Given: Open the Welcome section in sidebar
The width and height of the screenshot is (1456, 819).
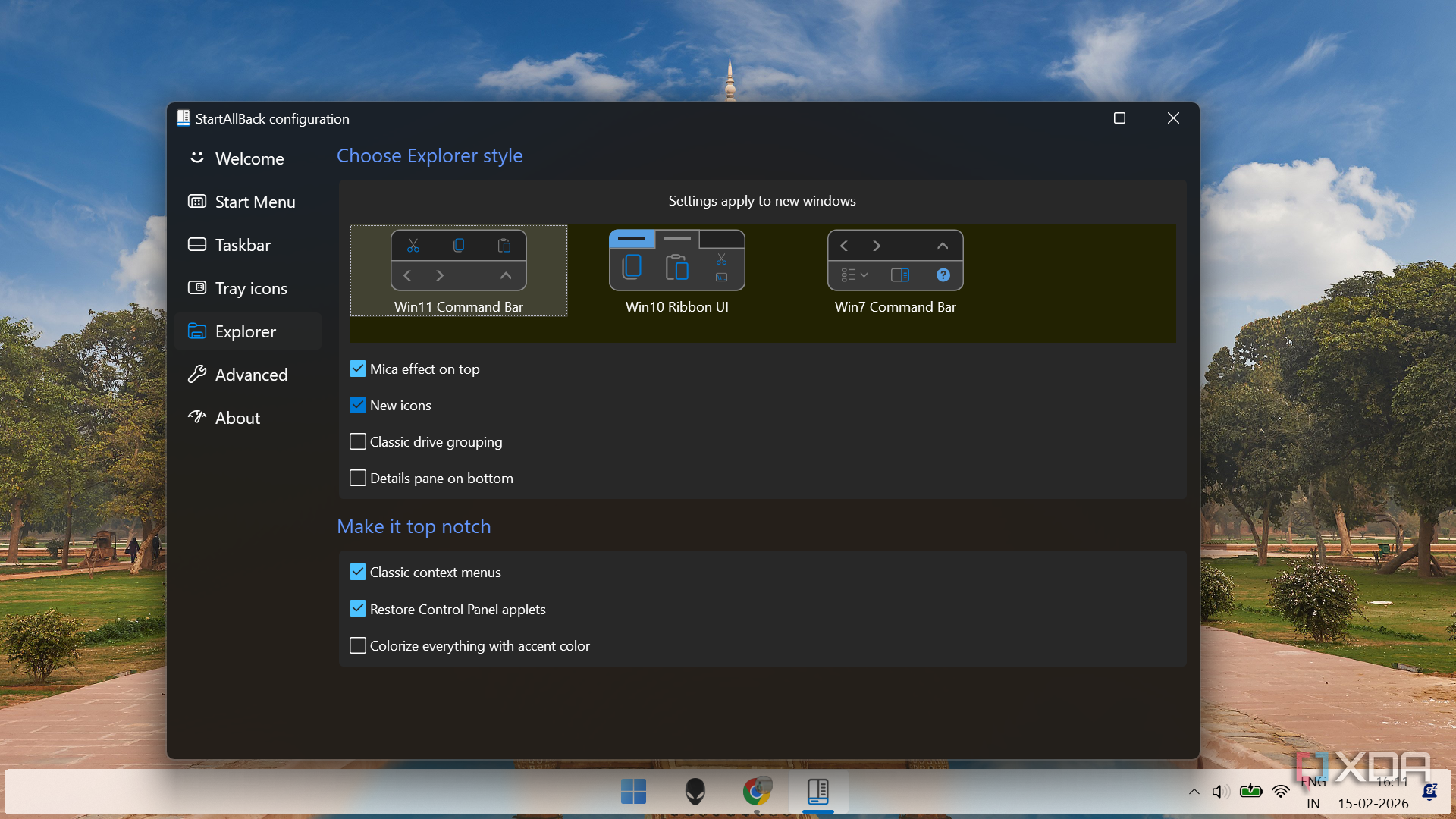Looking at the screenshot, I should pyautogui.click(x=248, y=158).
